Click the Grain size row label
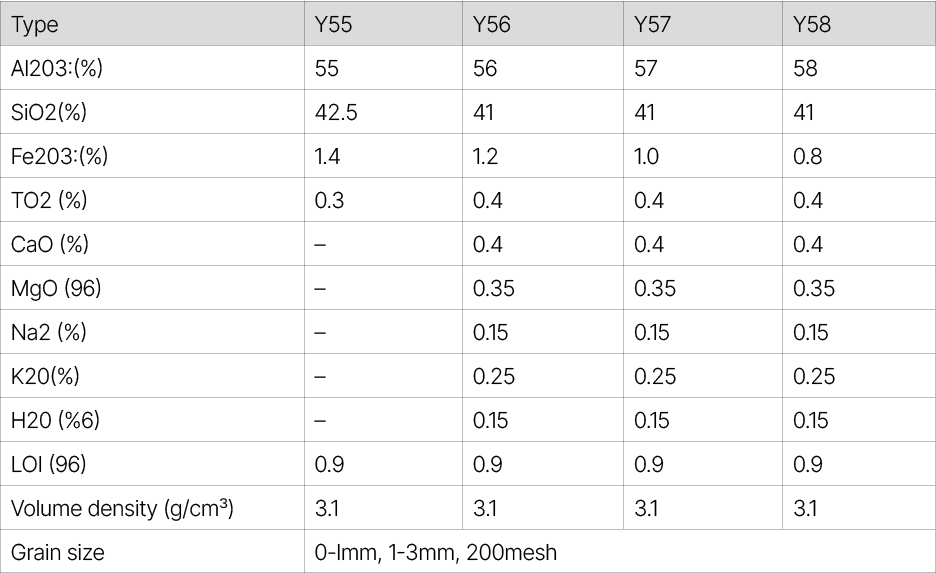 57,552
